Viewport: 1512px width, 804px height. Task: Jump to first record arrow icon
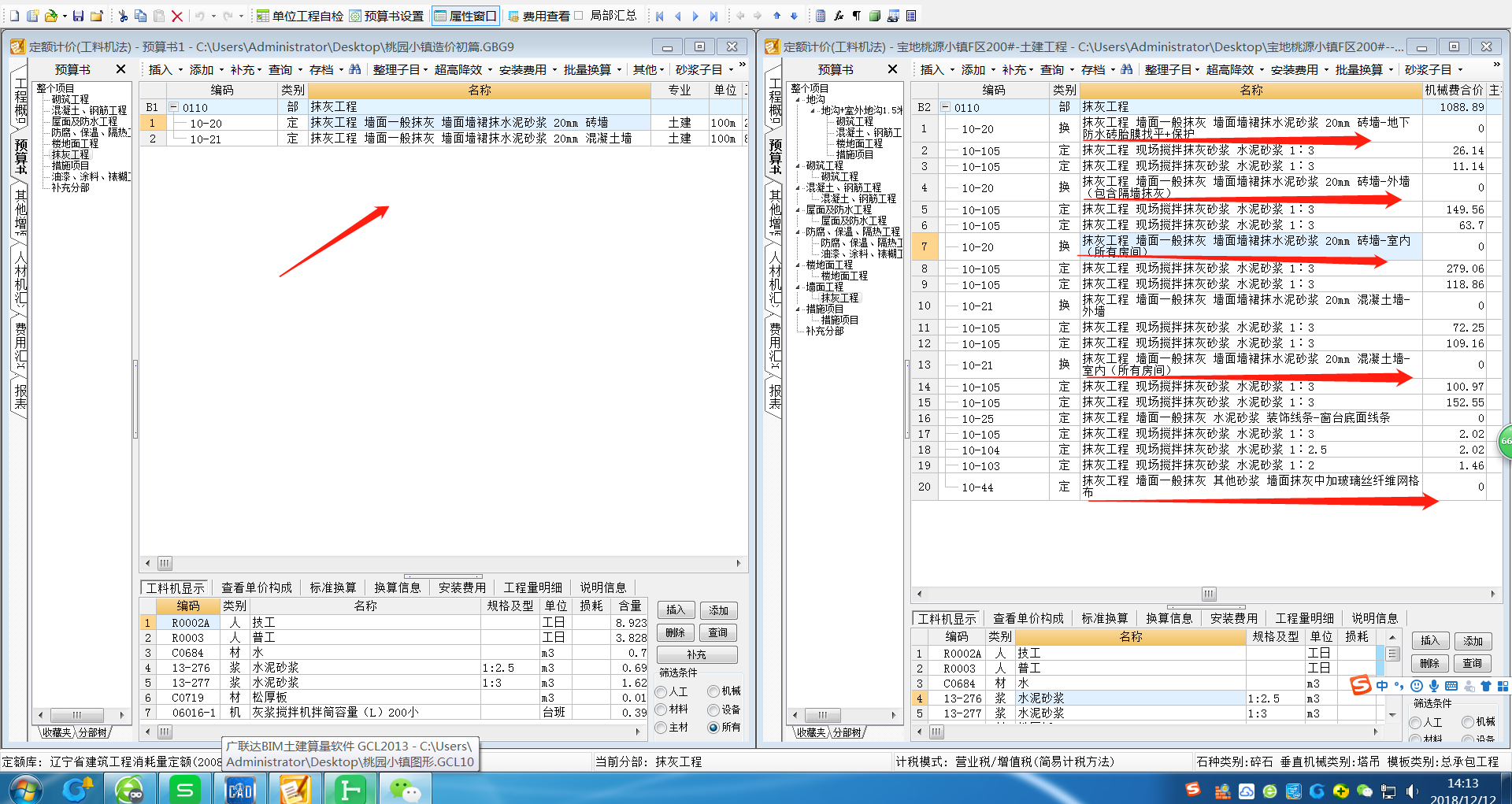659,16
